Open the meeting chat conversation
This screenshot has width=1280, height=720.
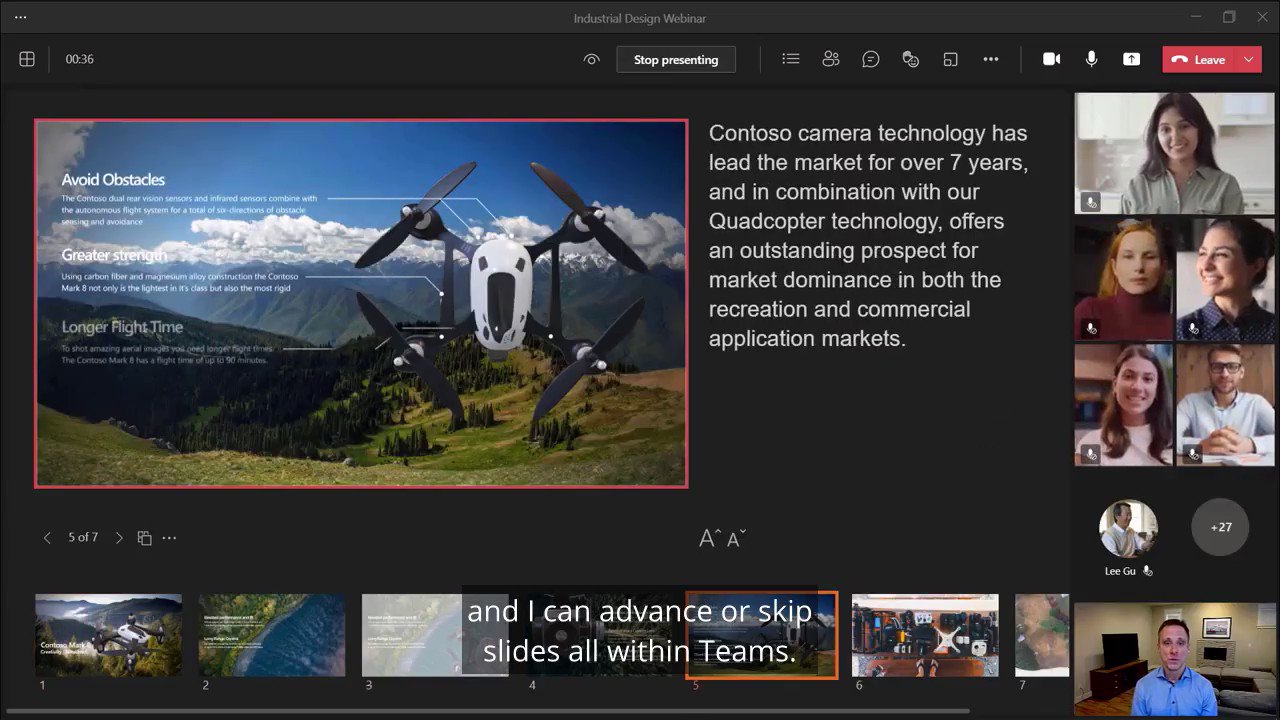point(871,59)
